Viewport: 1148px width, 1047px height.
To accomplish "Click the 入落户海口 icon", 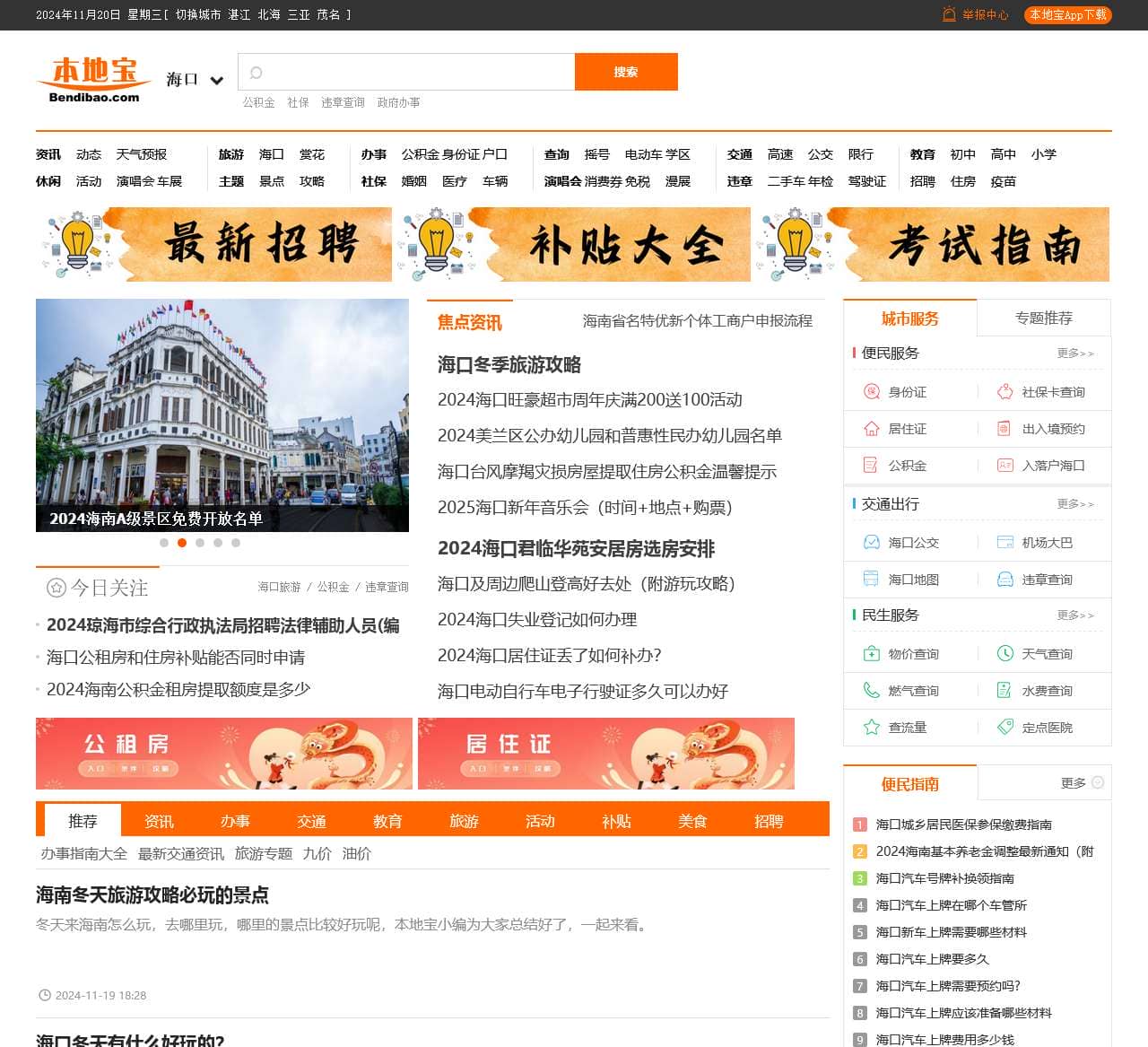I will tap(1004, 466).
